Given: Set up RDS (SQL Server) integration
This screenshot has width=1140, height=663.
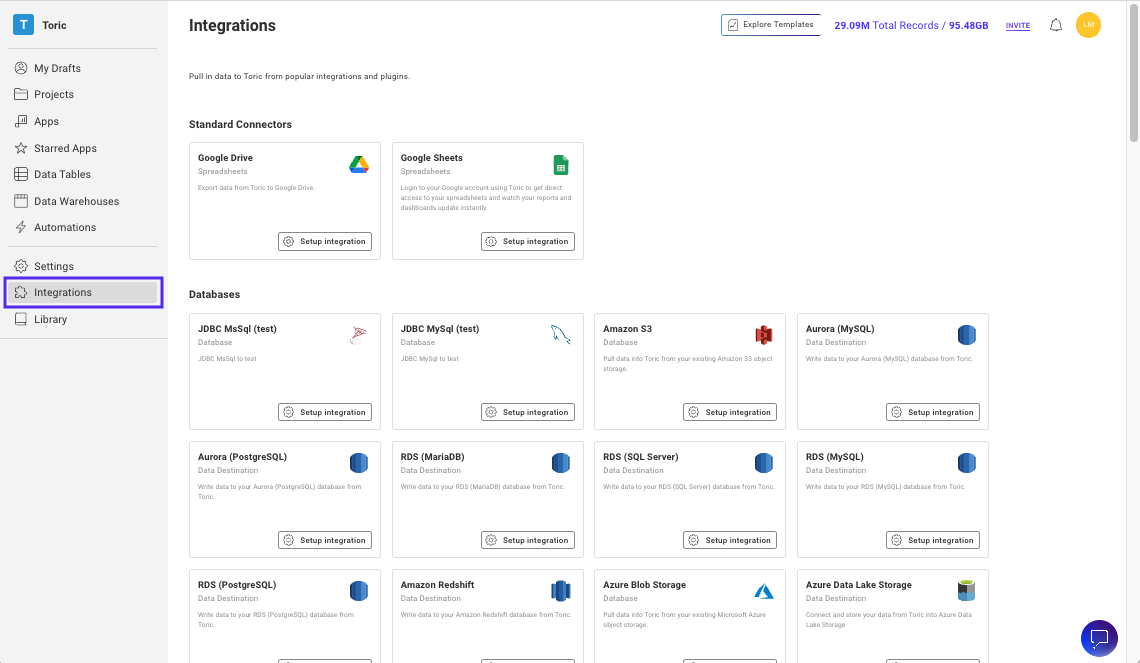Looking at the screenshot, I should click(x=730, y=540).
